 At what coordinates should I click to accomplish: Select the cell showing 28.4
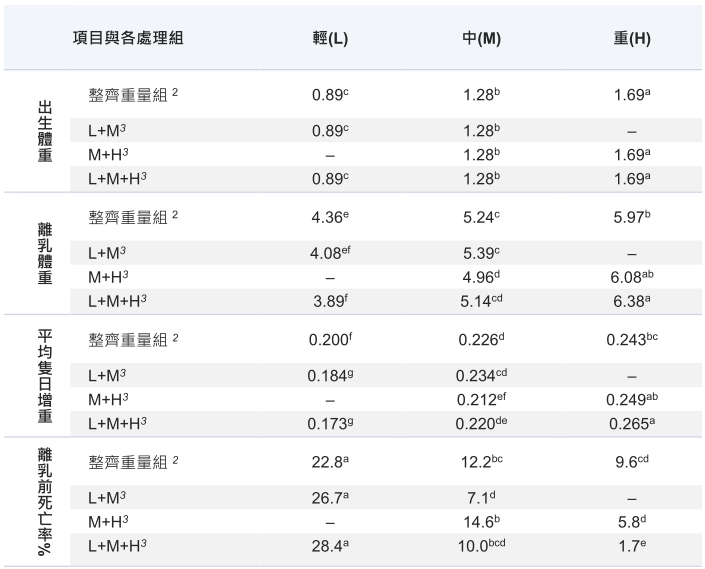click(330, 546)
